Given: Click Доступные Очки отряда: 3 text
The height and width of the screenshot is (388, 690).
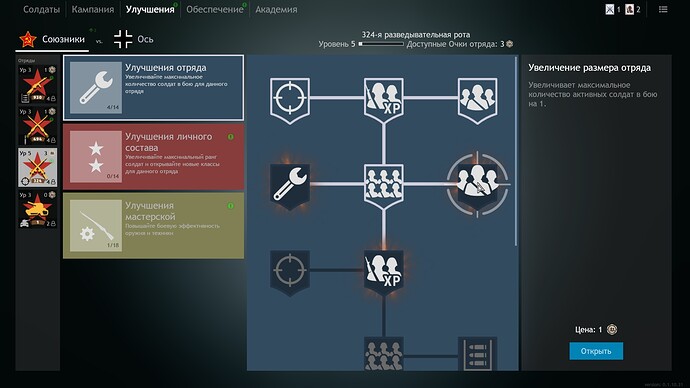Looking at the screenshot, I should click(x=455, y=44).
